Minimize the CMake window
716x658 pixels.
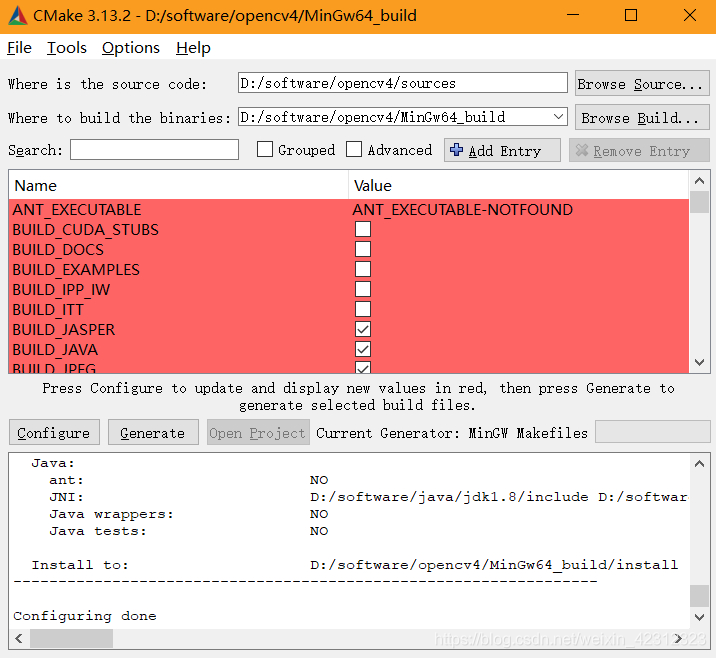click(x=573, y=16)
